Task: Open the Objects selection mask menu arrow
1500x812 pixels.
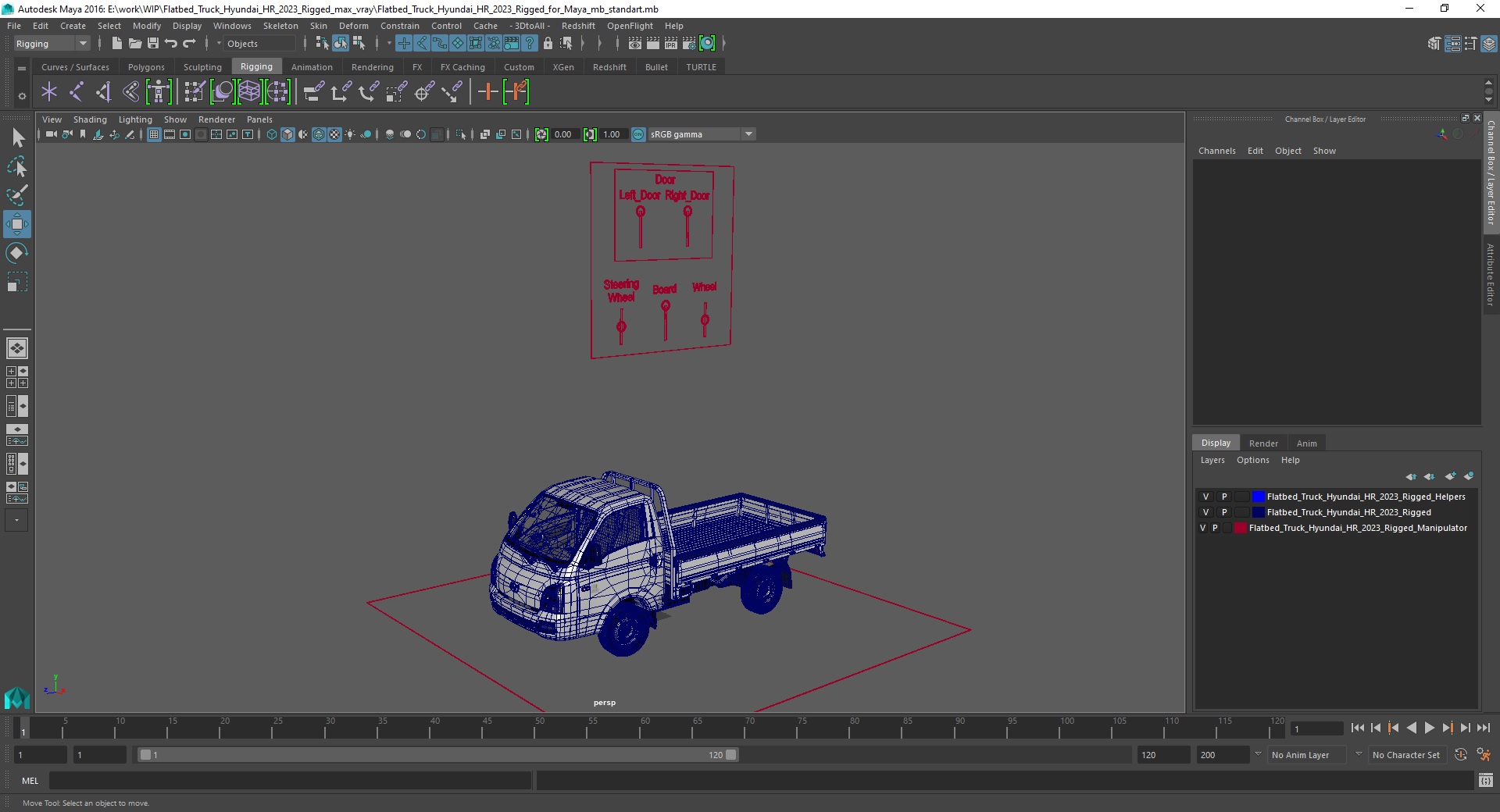Action: [x=220, y=44]
